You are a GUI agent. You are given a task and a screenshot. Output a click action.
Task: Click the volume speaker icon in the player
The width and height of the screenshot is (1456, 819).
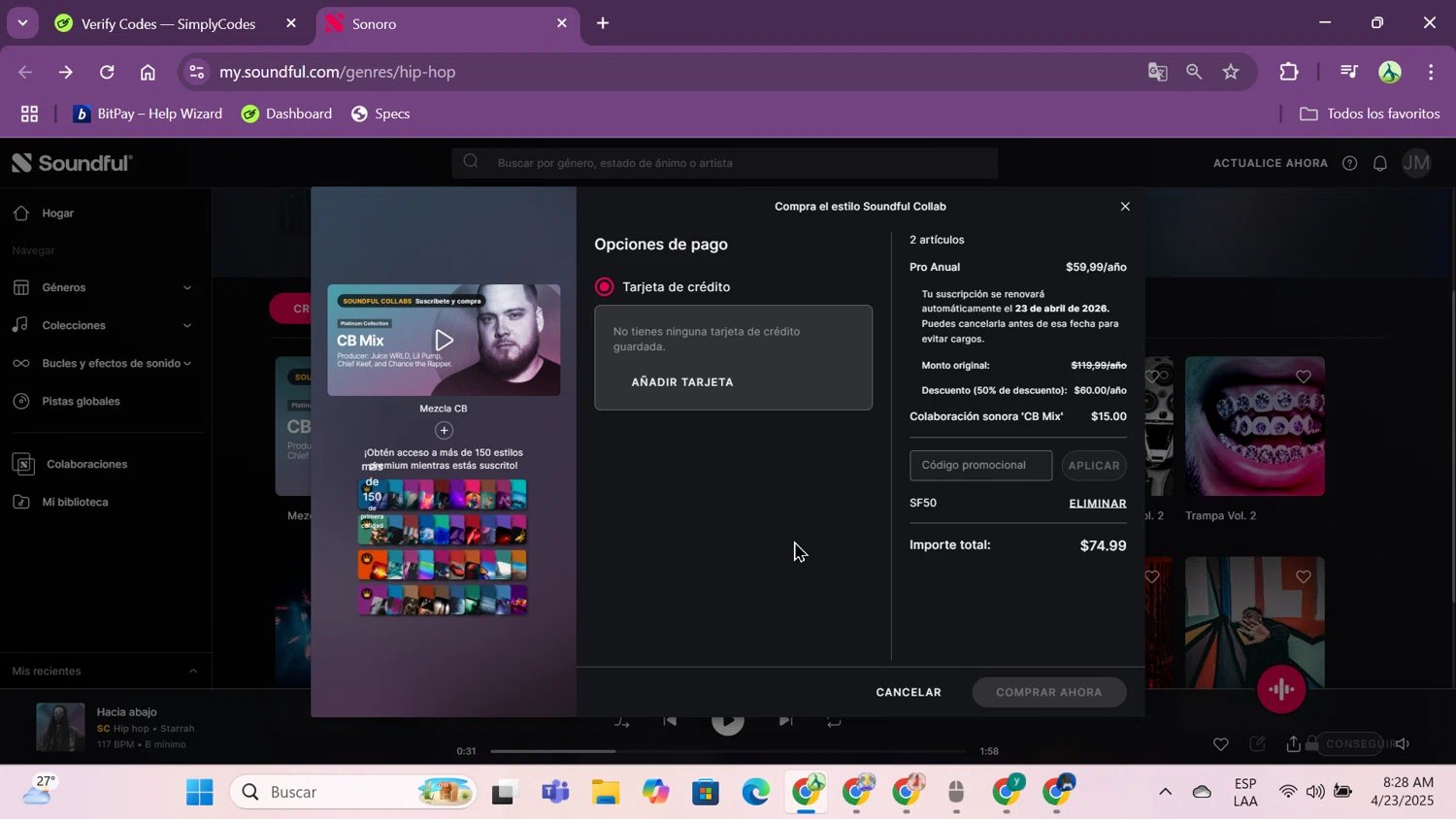click(1403, 744)
